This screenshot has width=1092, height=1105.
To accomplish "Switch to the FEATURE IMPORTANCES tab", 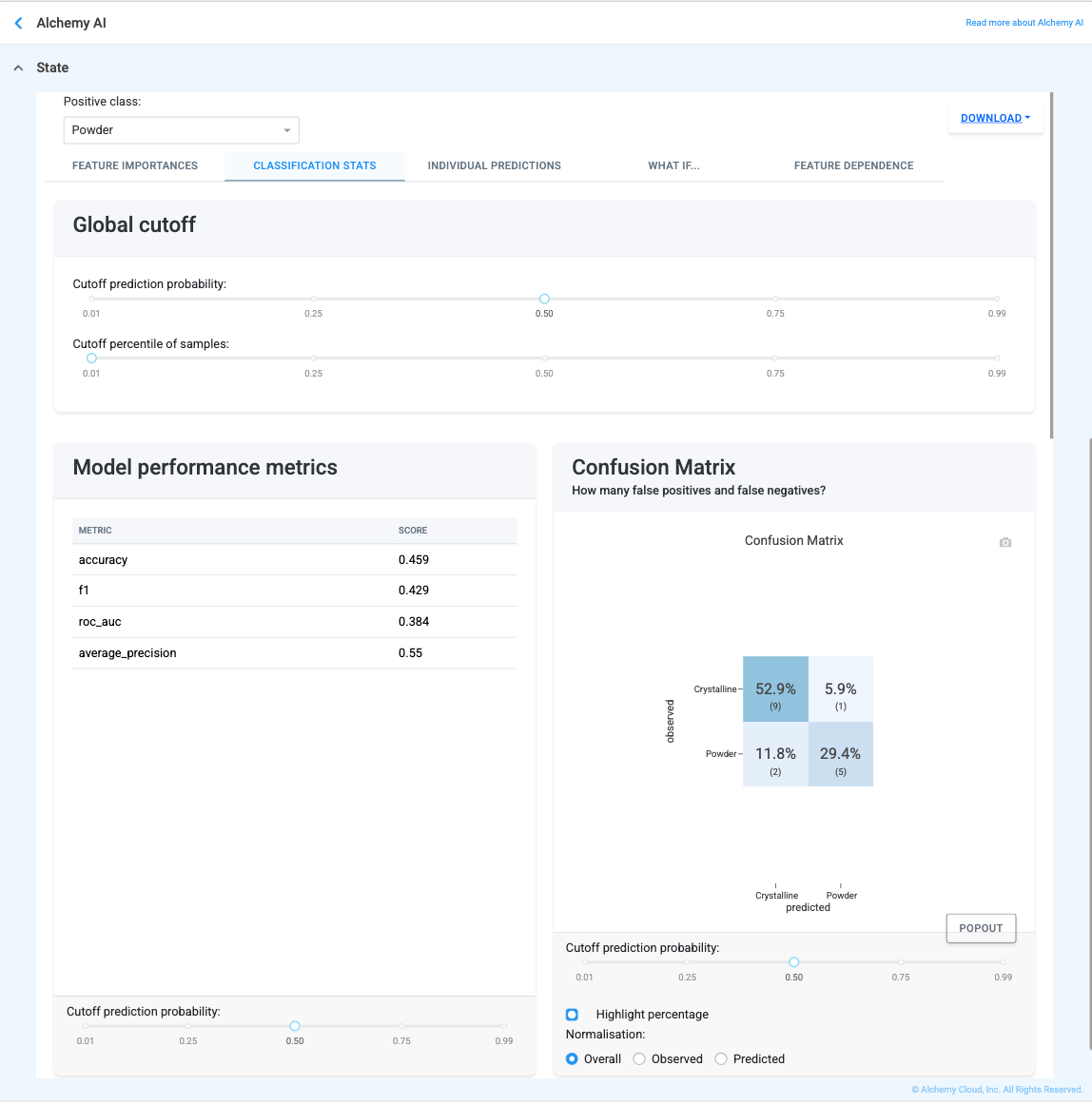I will click(x=135, y=165).
